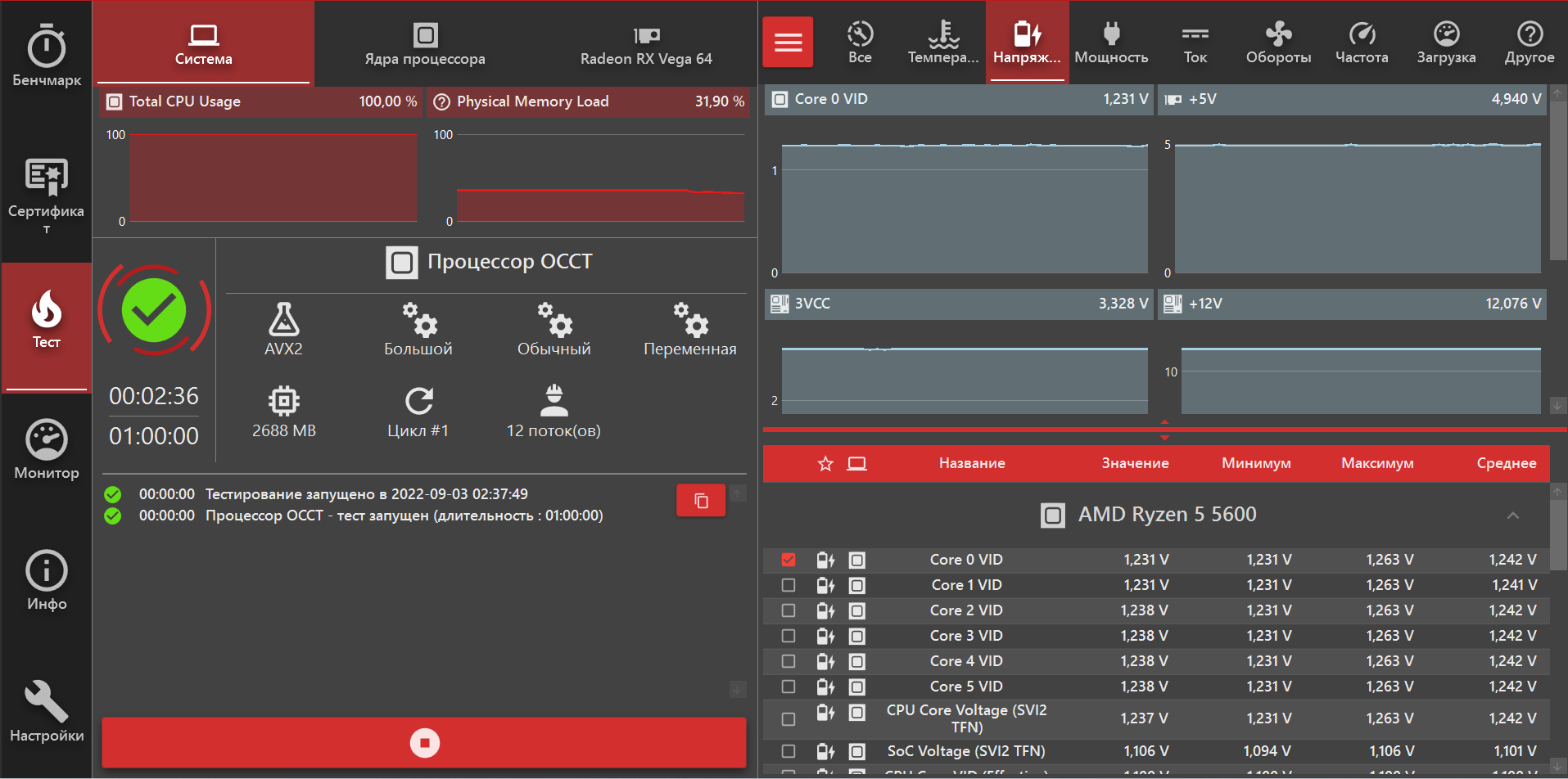Click the 2688 MB memory setting

pyautogui.click(x=283, y=412)
